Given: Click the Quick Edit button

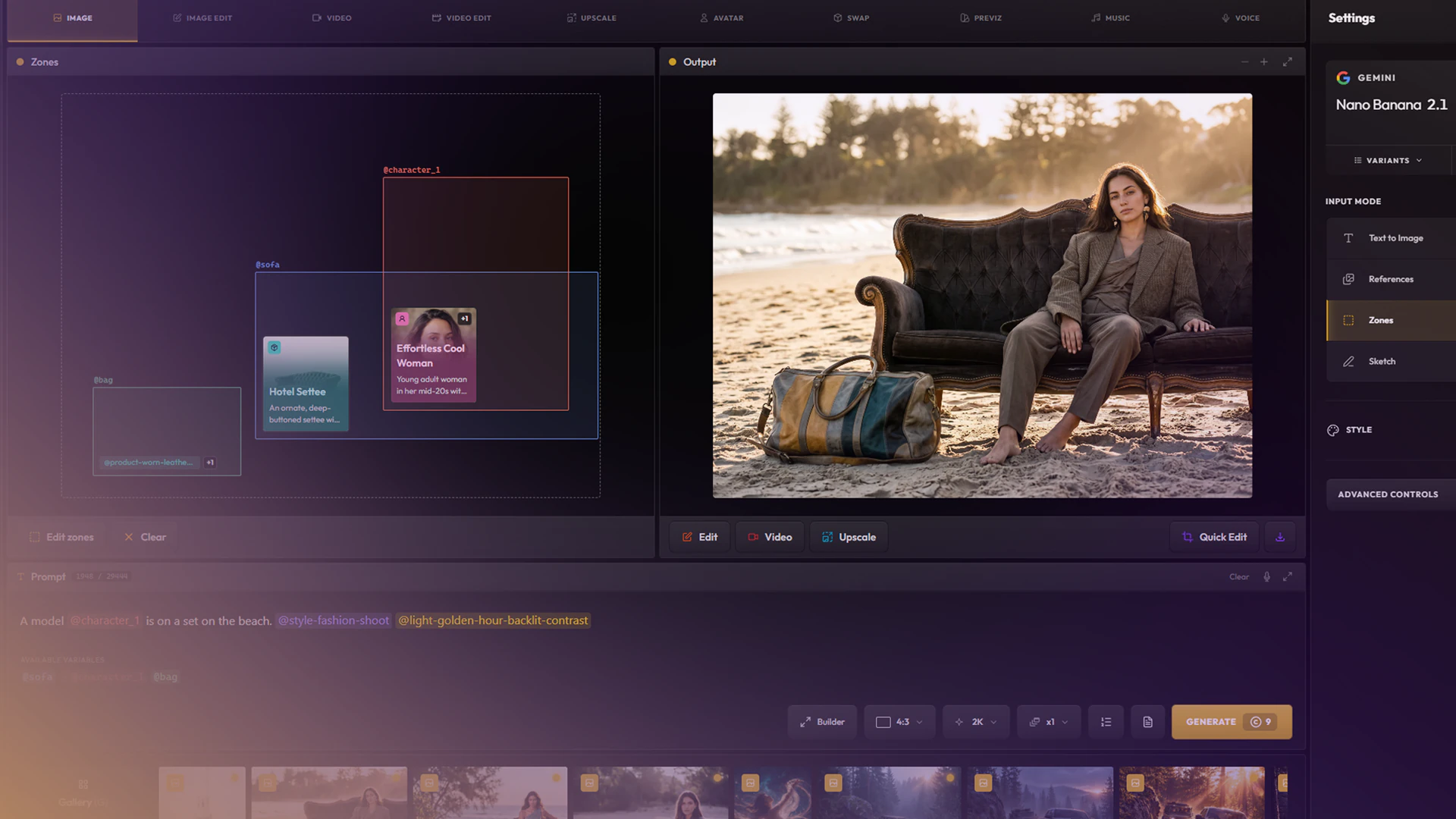Looking at the screenshot, I should pos(1214,537).
